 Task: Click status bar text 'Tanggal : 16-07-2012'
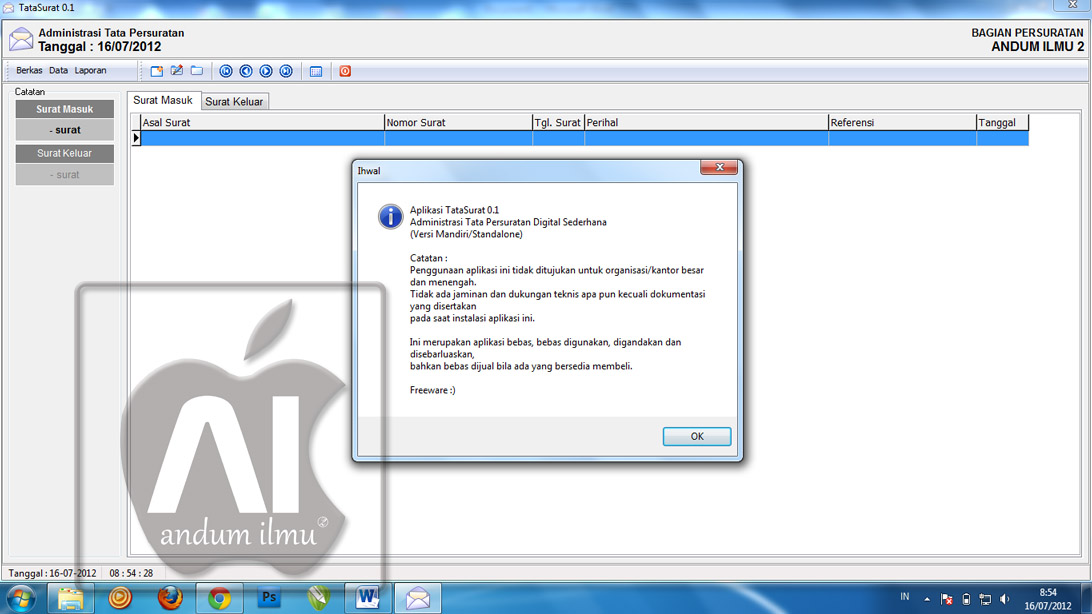point(52,574)
